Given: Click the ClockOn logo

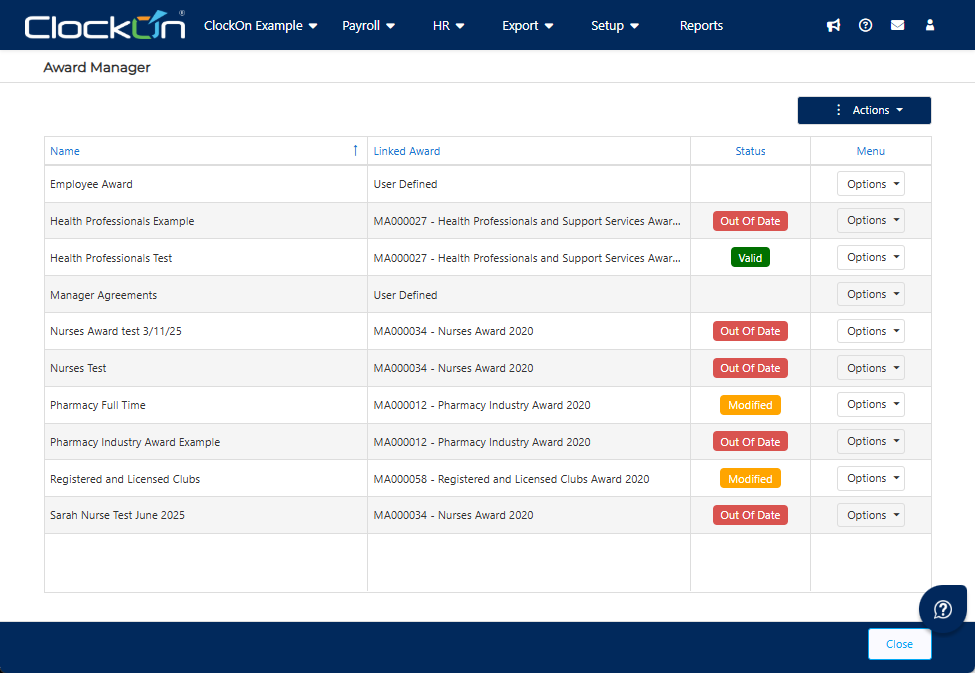Looking at the screenshot, I should pos(105,26).
